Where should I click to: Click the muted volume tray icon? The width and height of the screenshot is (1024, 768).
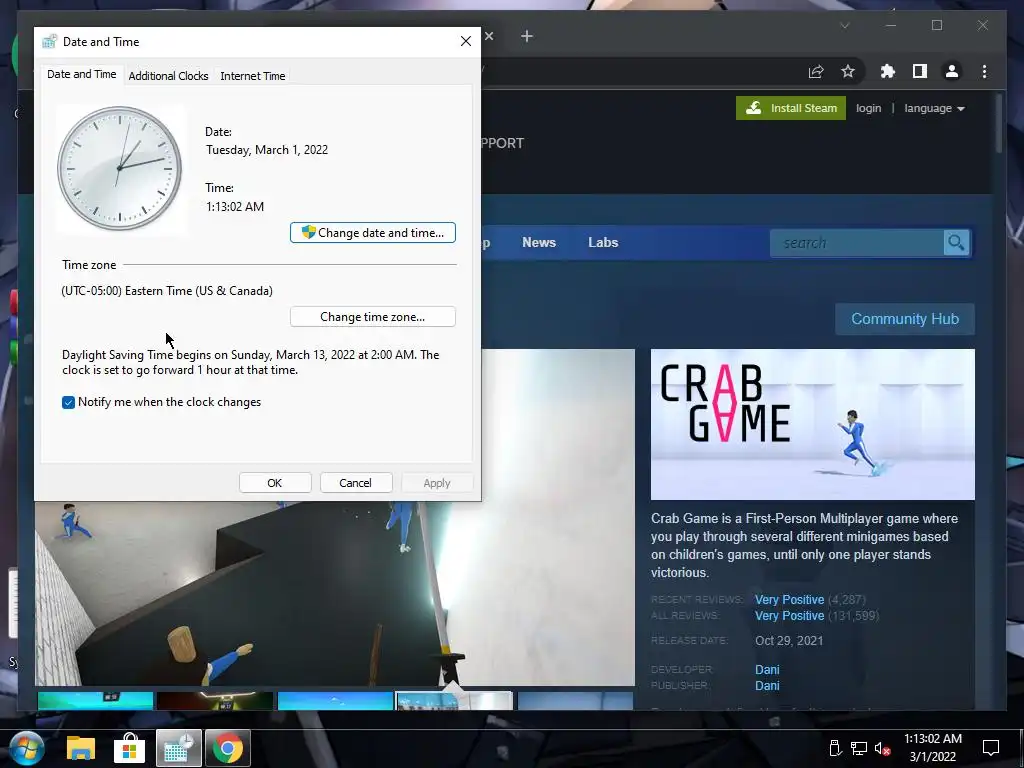[883, 748]
